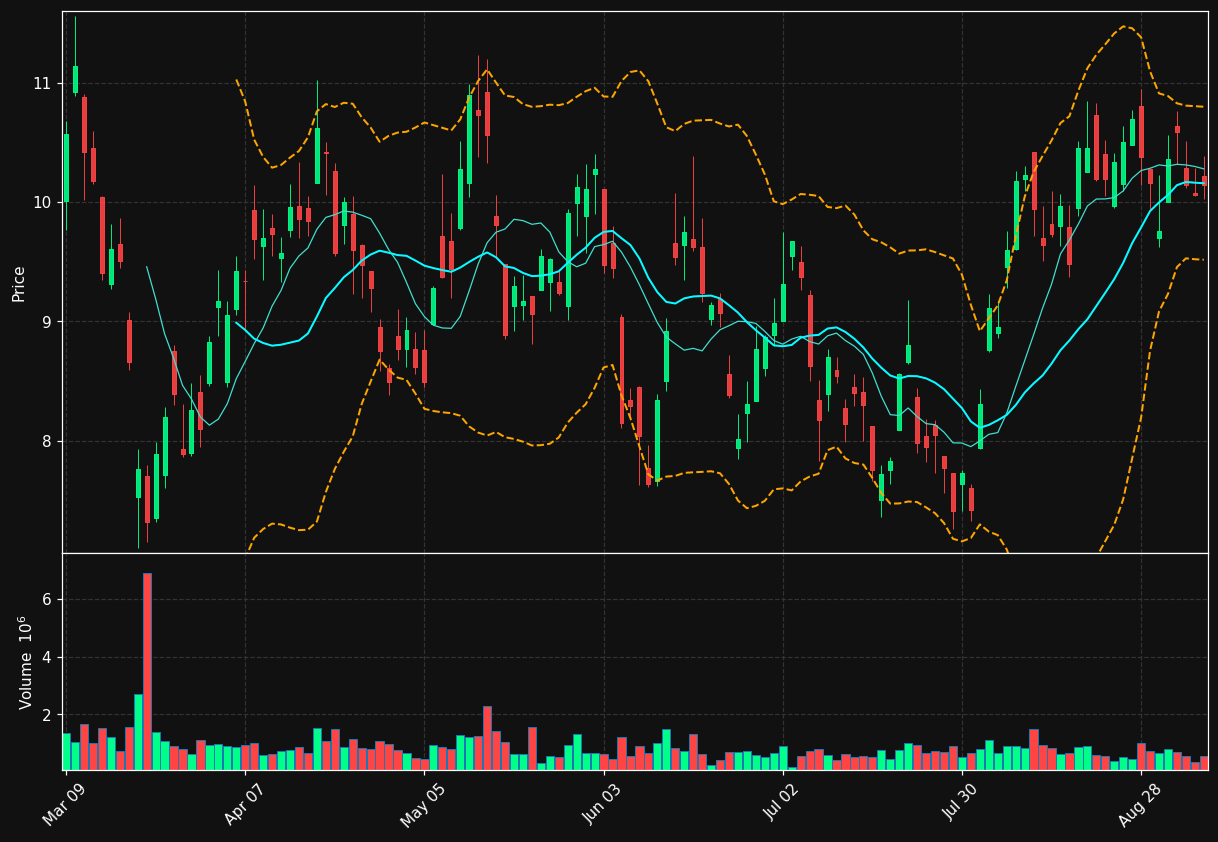This screenshot has width=1218, height=842.
Task: Click the tall green volume bar before the spike
Action: [x=138, y=732]
